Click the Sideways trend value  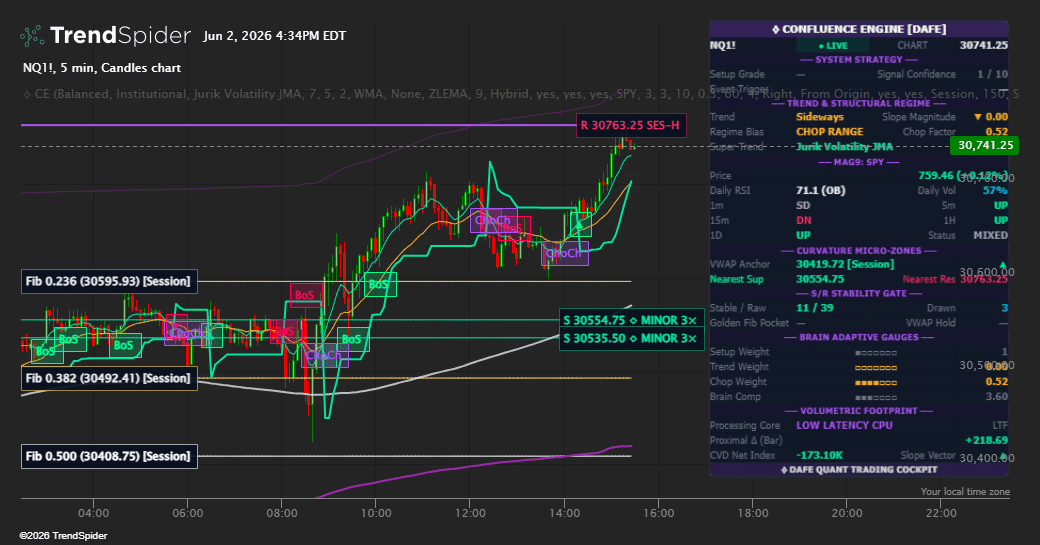(820, 117)
